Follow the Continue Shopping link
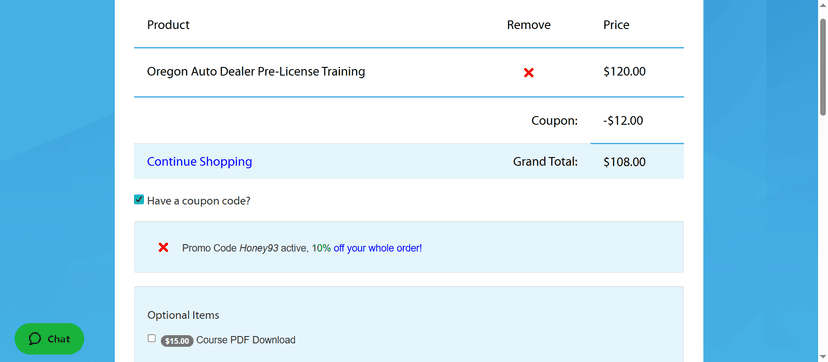Image resolution: width=828 pixels, height=362 pixels. pos(200,161)
